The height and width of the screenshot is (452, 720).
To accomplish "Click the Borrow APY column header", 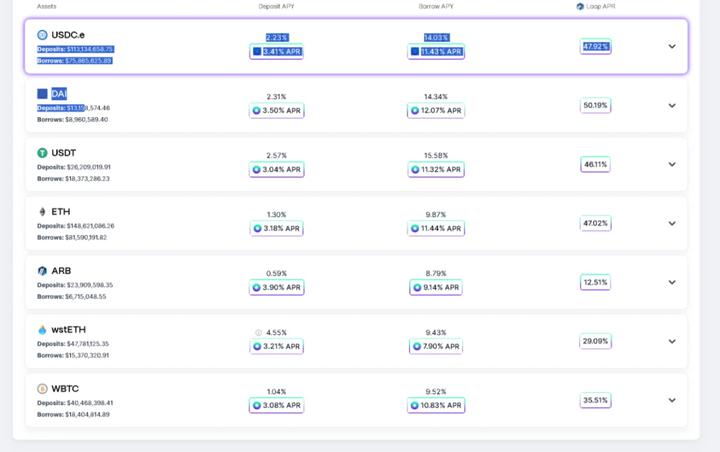I will coord(436,6).
